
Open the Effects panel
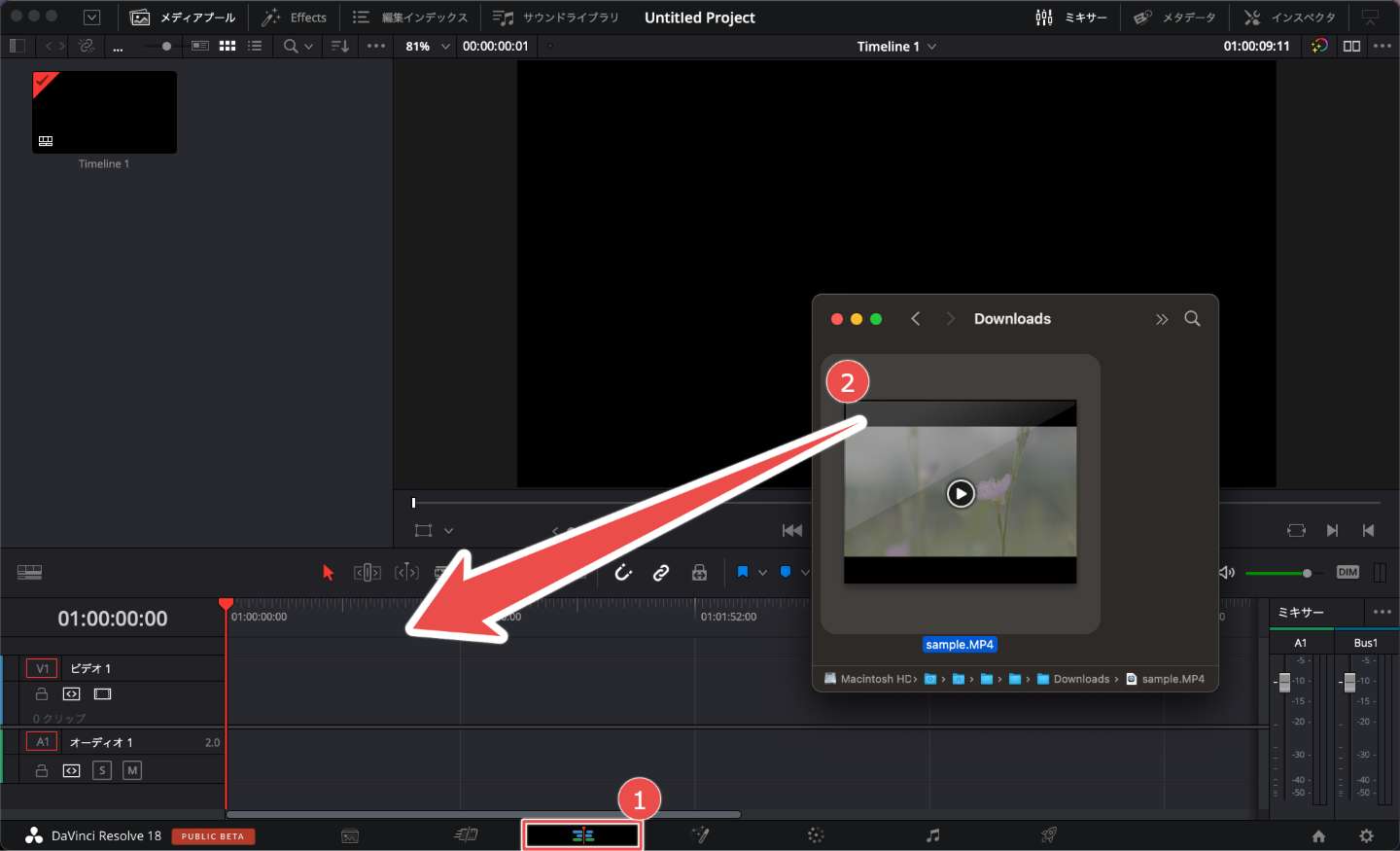(294, 18)
